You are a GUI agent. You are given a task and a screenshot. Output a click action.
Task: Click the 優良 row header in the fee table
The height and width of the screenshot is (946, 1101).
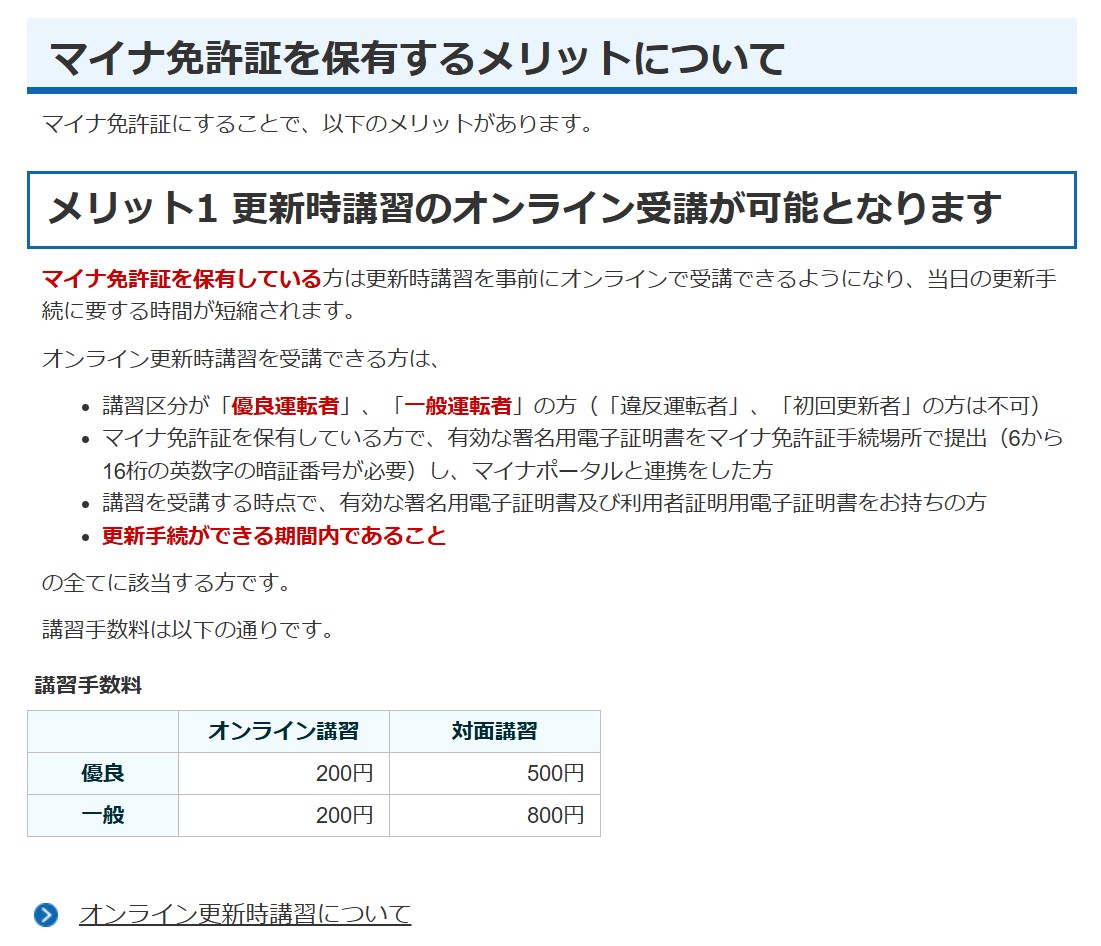click(103, 773)
